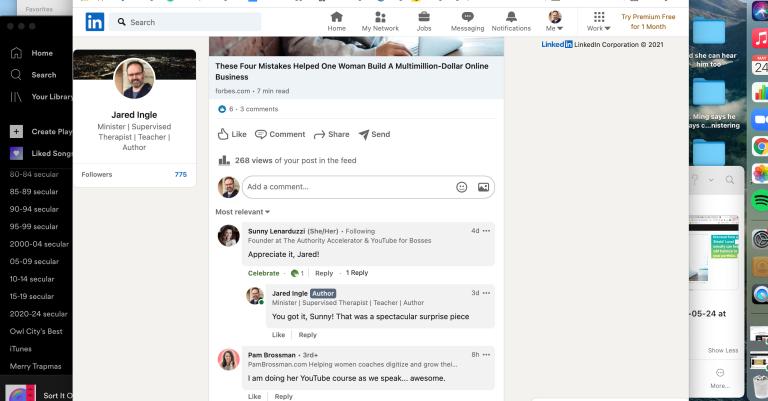Open Zoom from the Dock
Screen dimensions: 768x401
(760, 120)
